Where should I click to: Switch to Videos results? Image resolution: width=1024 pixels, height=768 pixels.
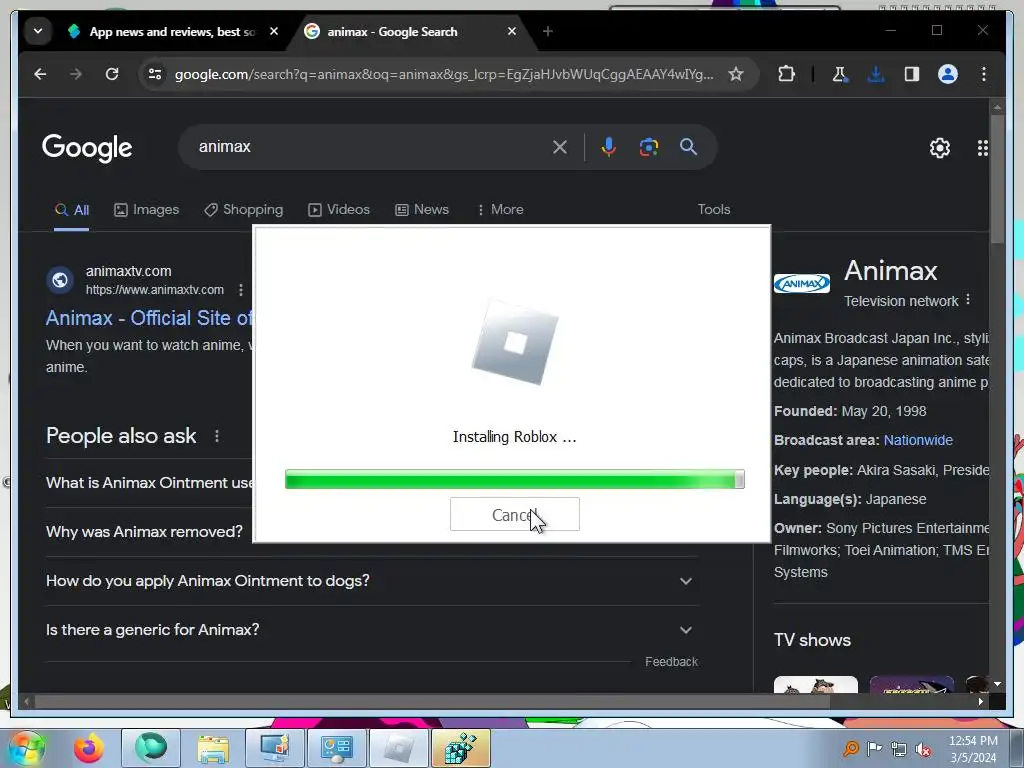[339, 210]
